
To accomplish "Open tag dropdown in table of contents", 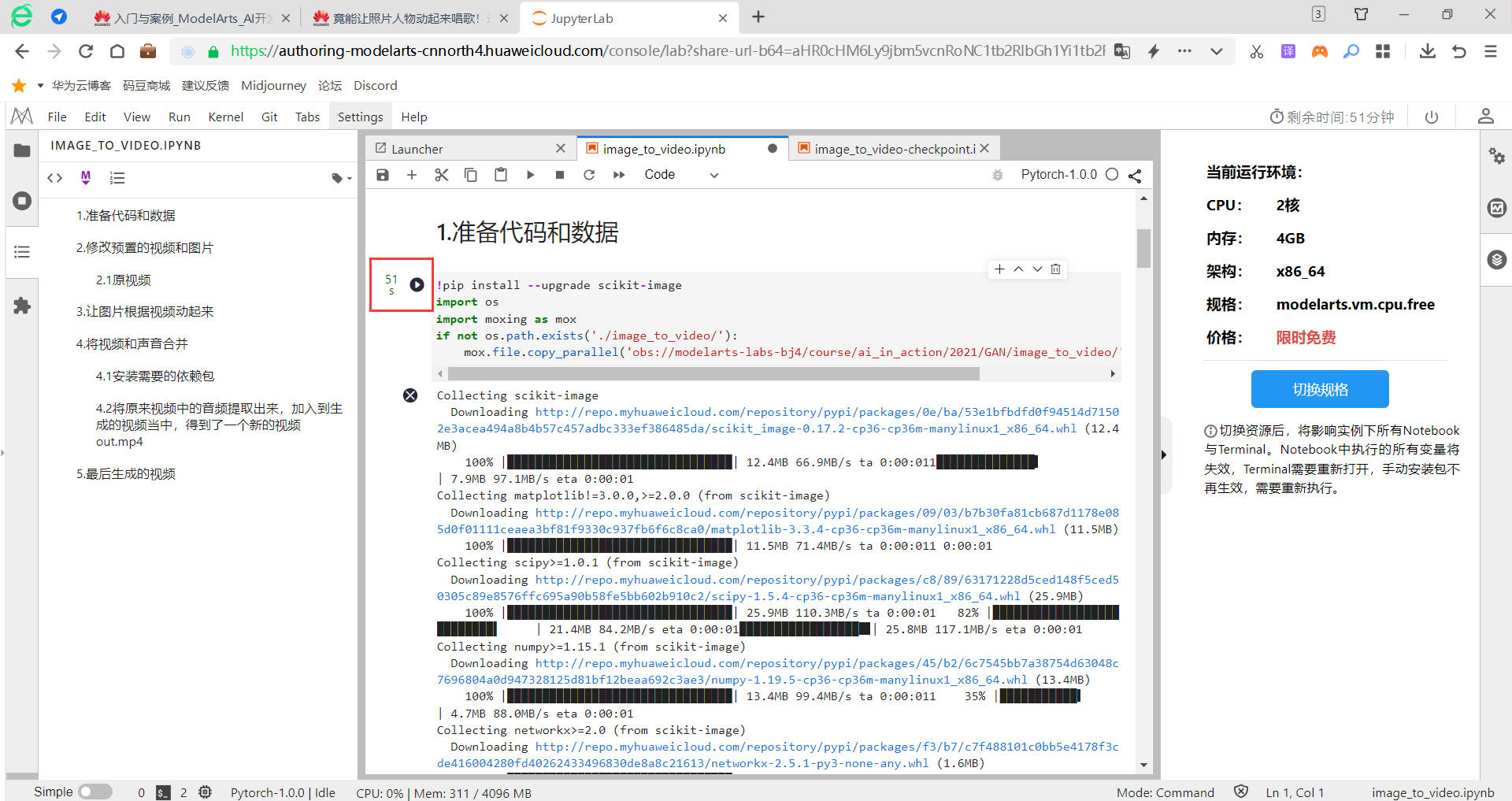I will point(342,178).
